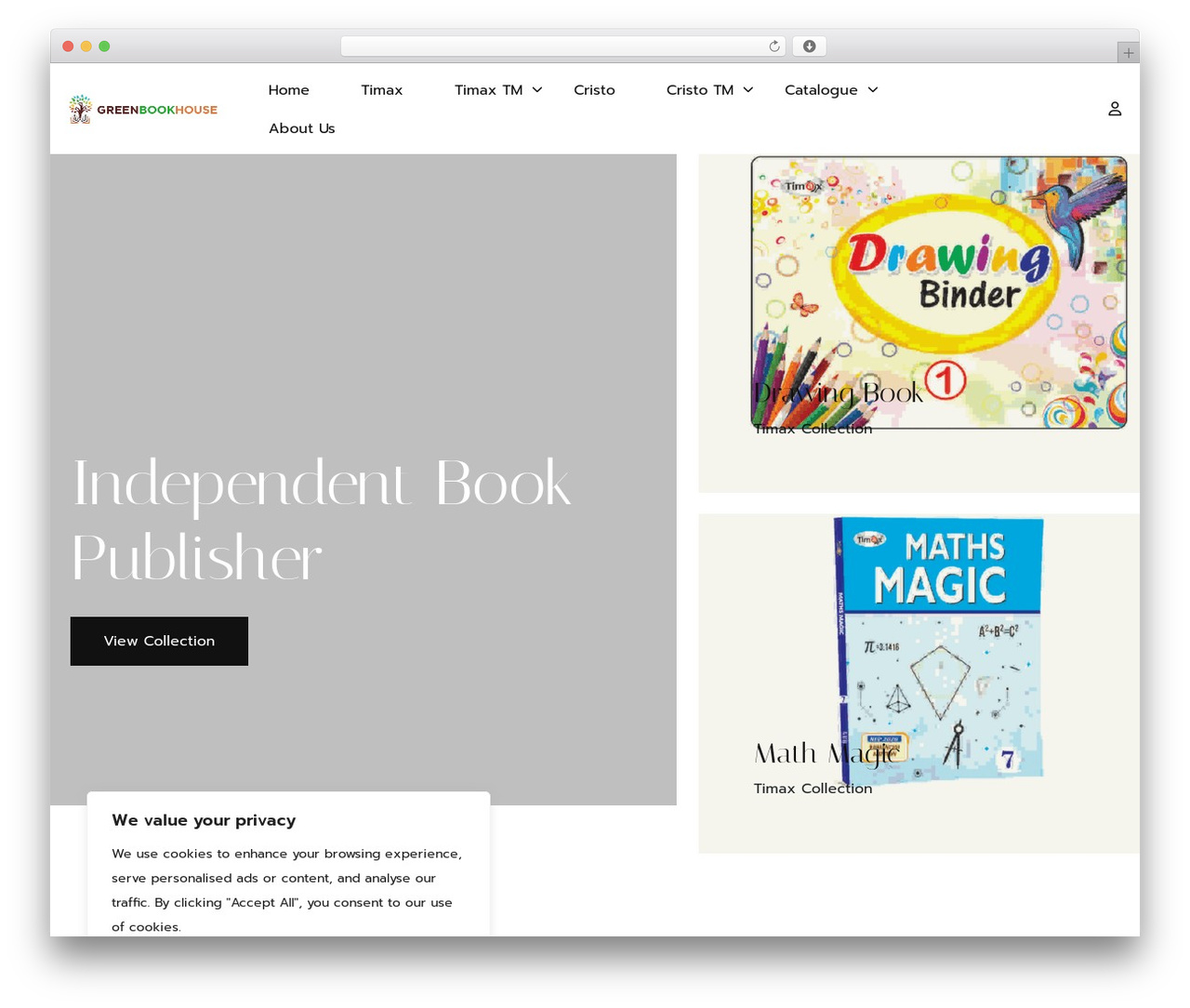Screen dimensions: 1190x1008
Task: Navigate to About Us
Action: pyautogui.click(x=302, y=128)
